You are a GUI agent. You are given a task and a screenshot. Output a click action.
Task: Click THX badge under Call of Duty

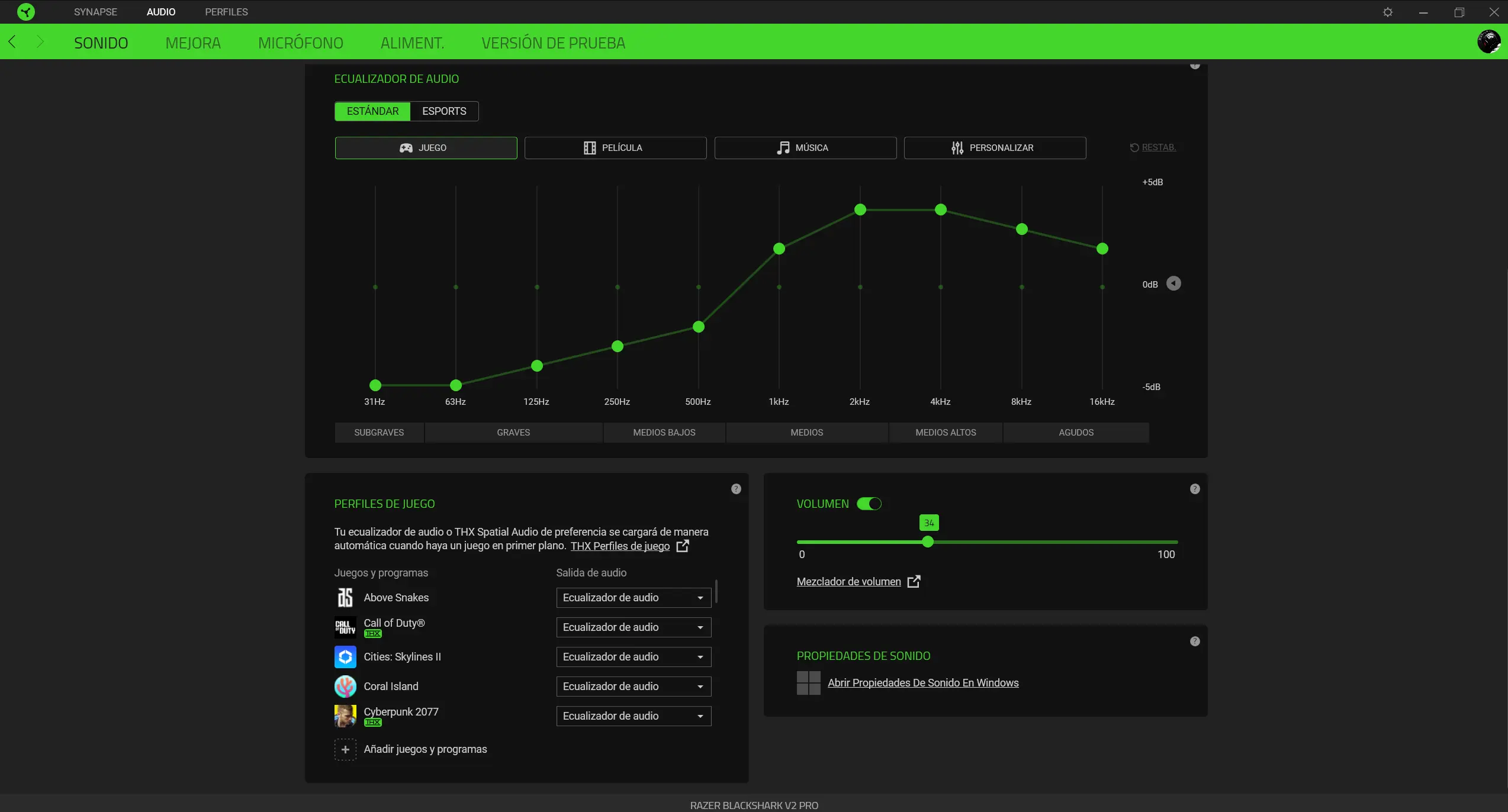click(373, 634)
